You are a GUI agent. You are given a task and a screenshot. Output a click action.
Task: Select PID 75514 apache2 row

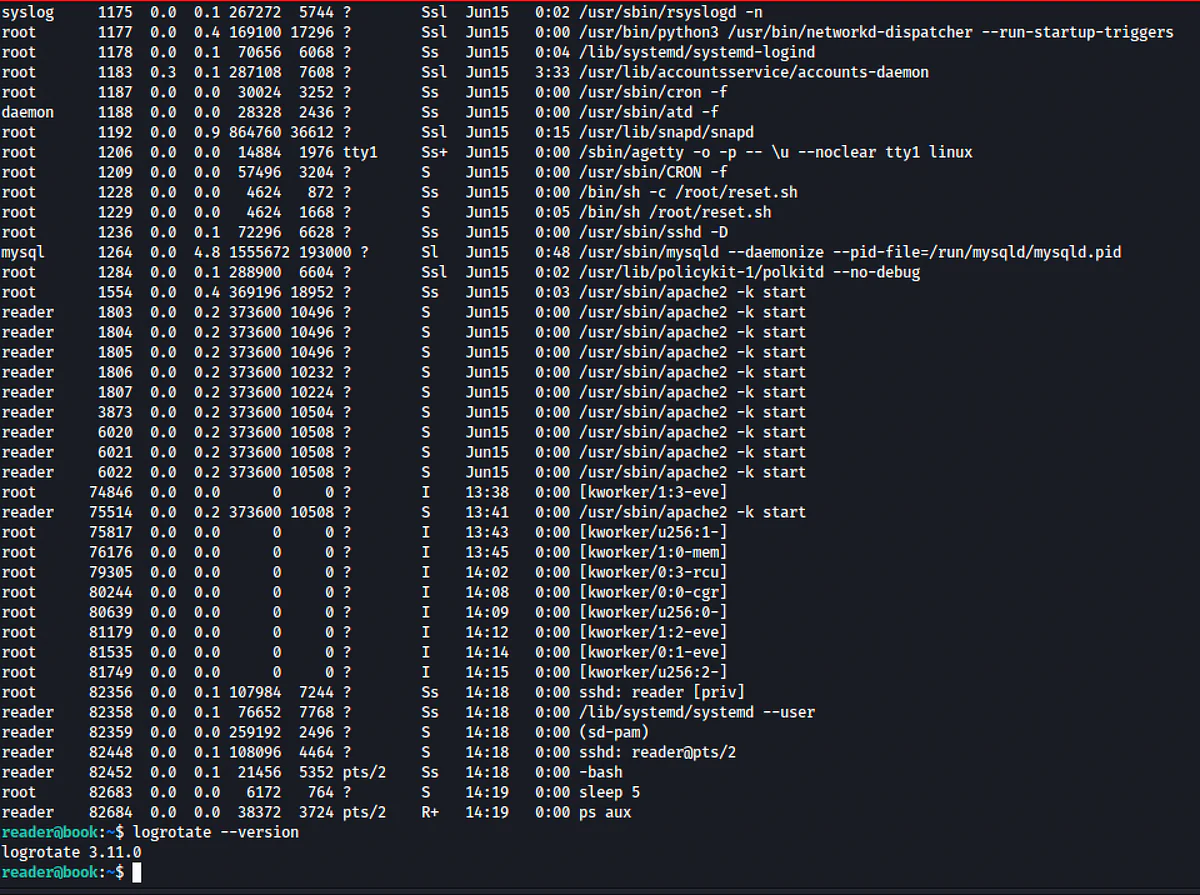pyautogui.click(x=403, y=512)
